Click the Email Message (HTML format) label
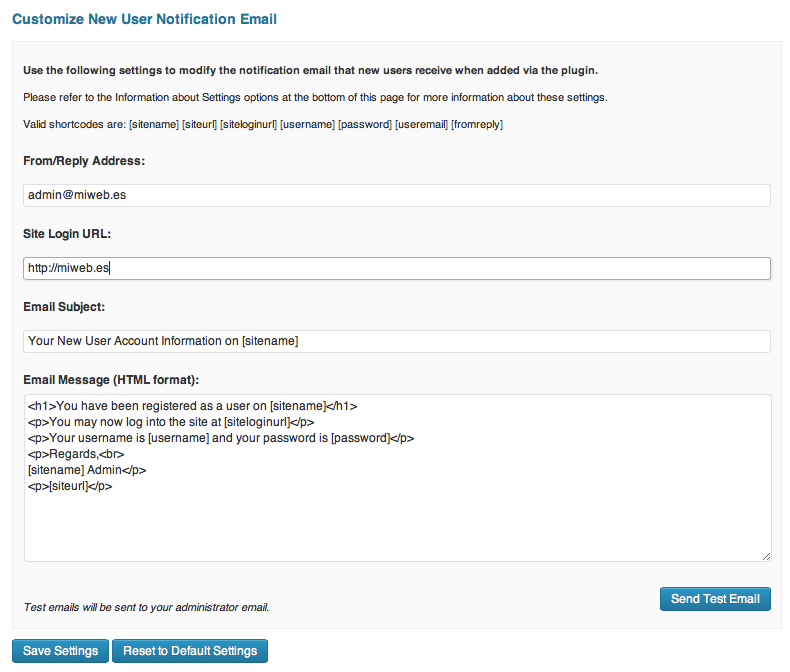This screenshot has height=672, width=790. (x=111, y=380)
